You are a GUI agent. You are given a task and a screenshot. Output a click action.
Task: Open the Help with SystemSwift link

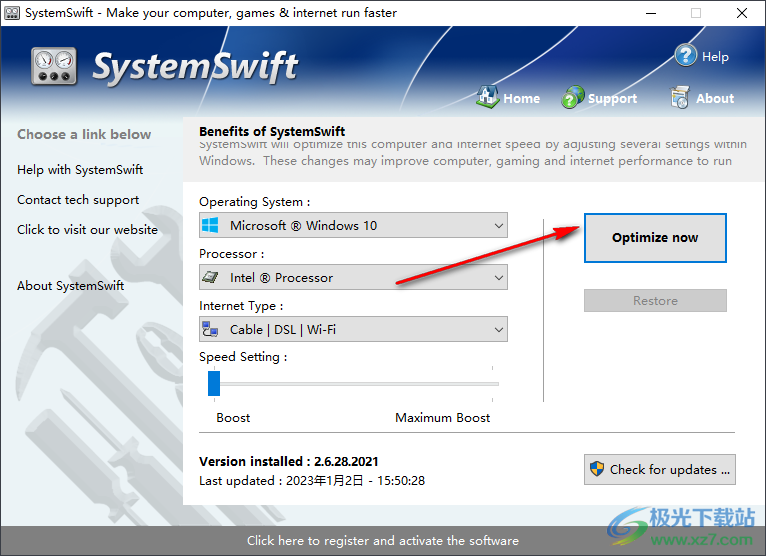pos(80,170)
